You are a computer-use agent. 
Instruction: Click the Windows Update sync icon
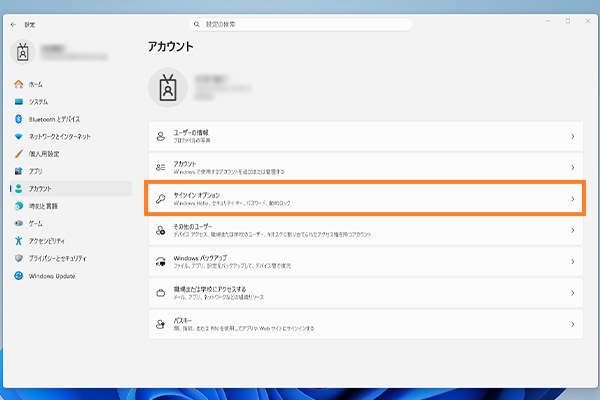18,276
